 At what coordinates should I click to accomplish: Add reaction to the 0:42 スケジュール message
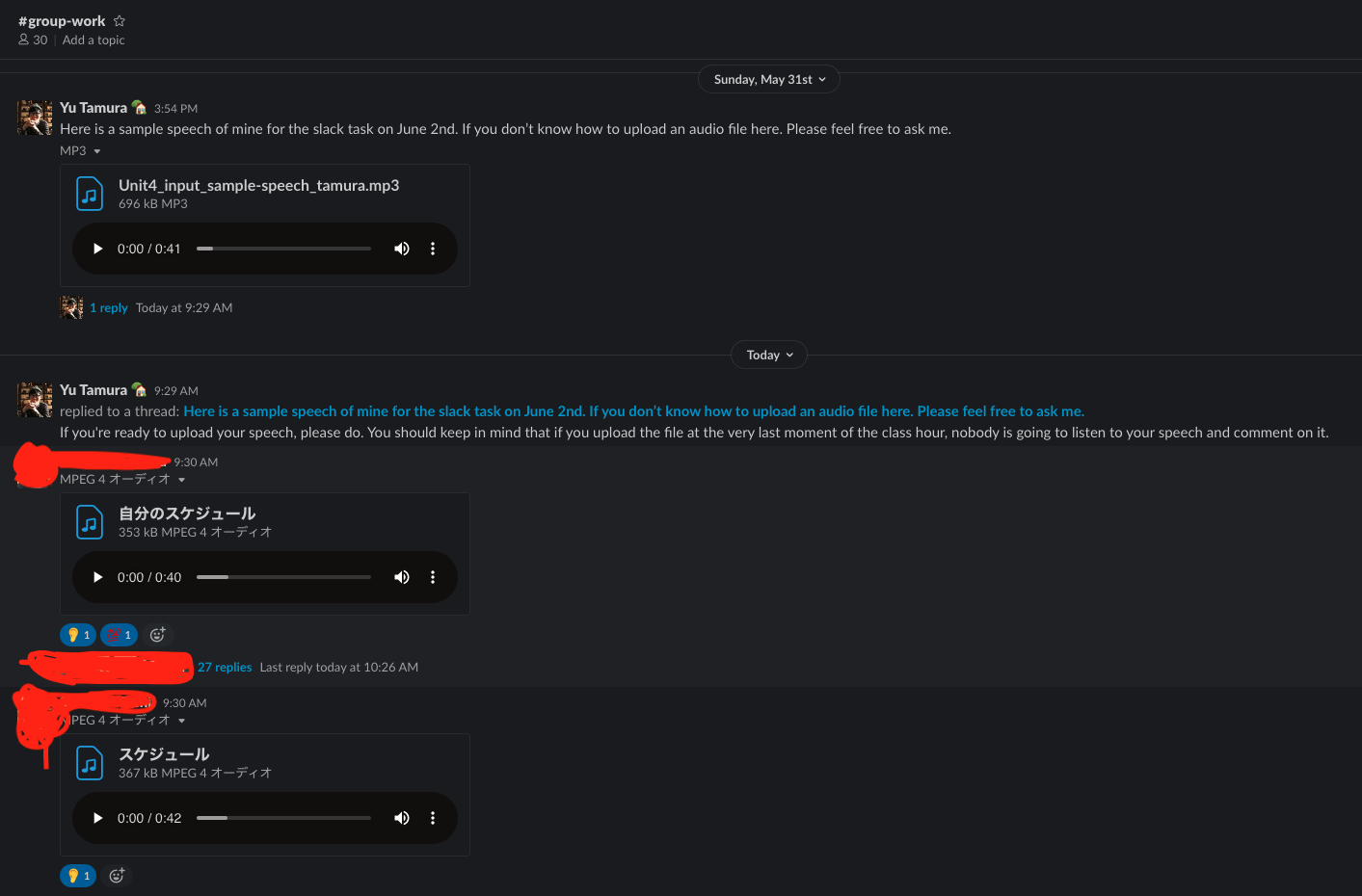117,876
